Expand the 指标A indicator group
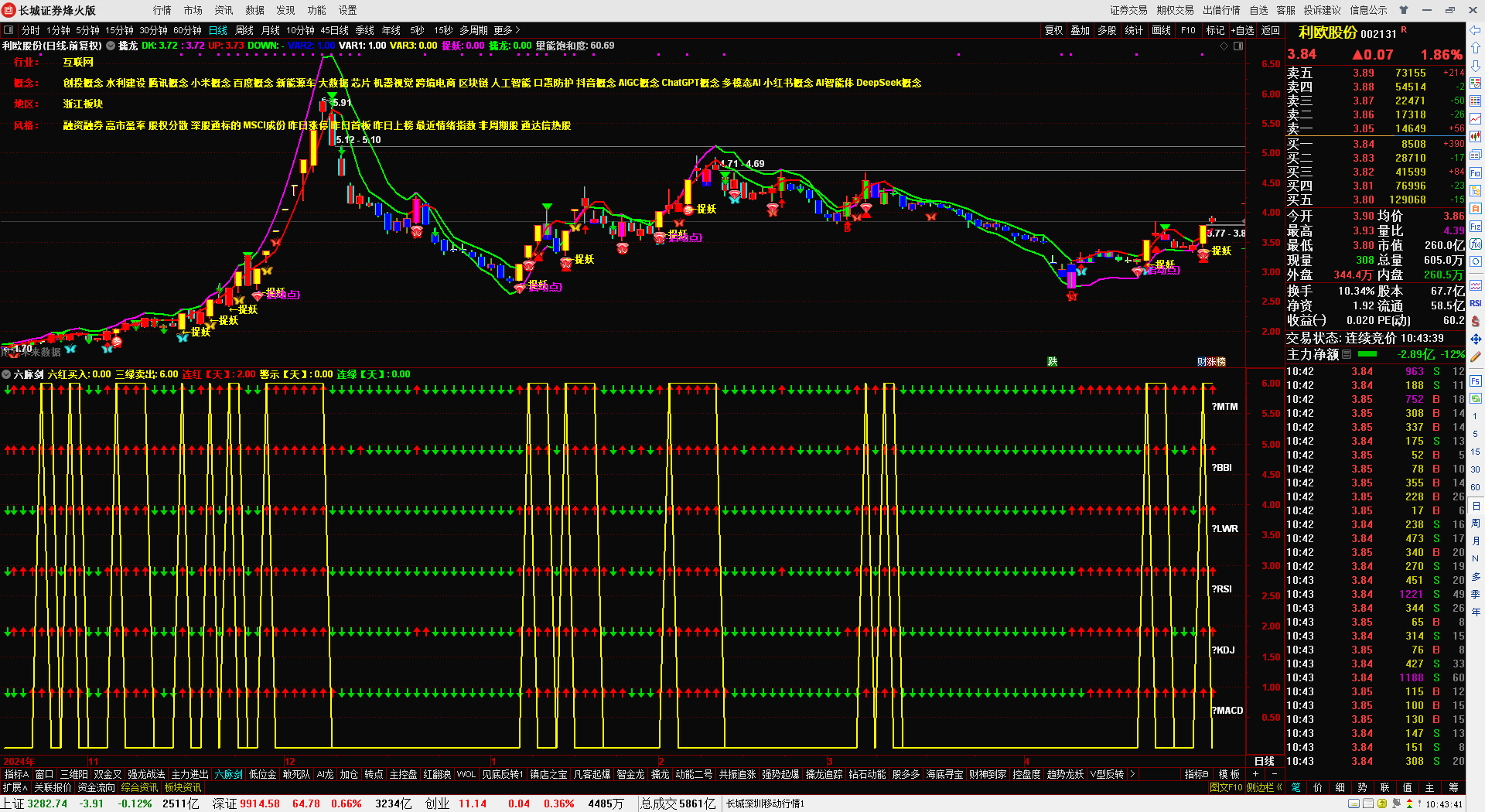The height and width of the screenshot is (812, 1485). click(16, 774)
